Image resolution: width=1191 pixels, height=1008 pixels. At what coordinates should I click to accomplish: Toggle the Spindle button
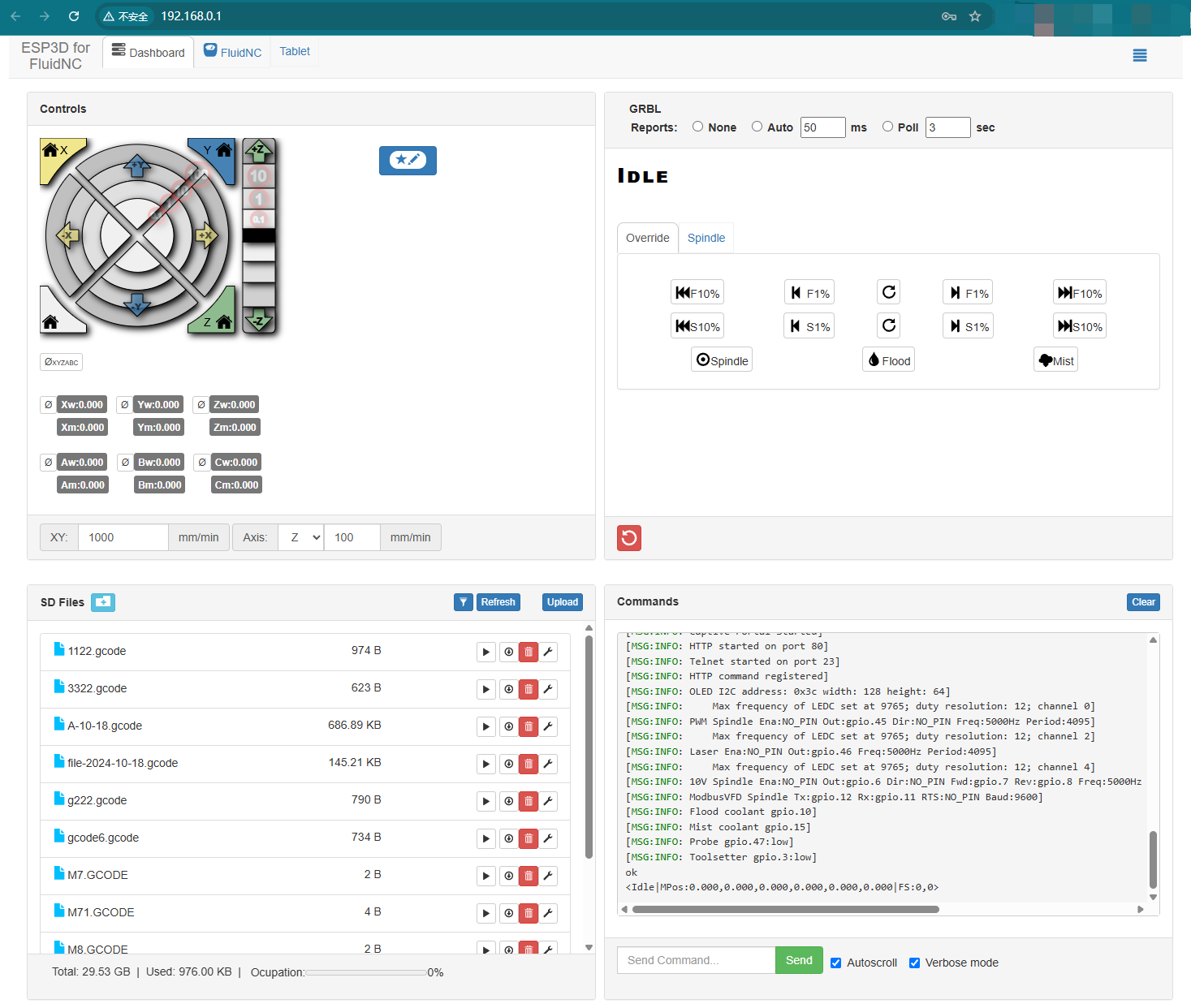(722, 360)
